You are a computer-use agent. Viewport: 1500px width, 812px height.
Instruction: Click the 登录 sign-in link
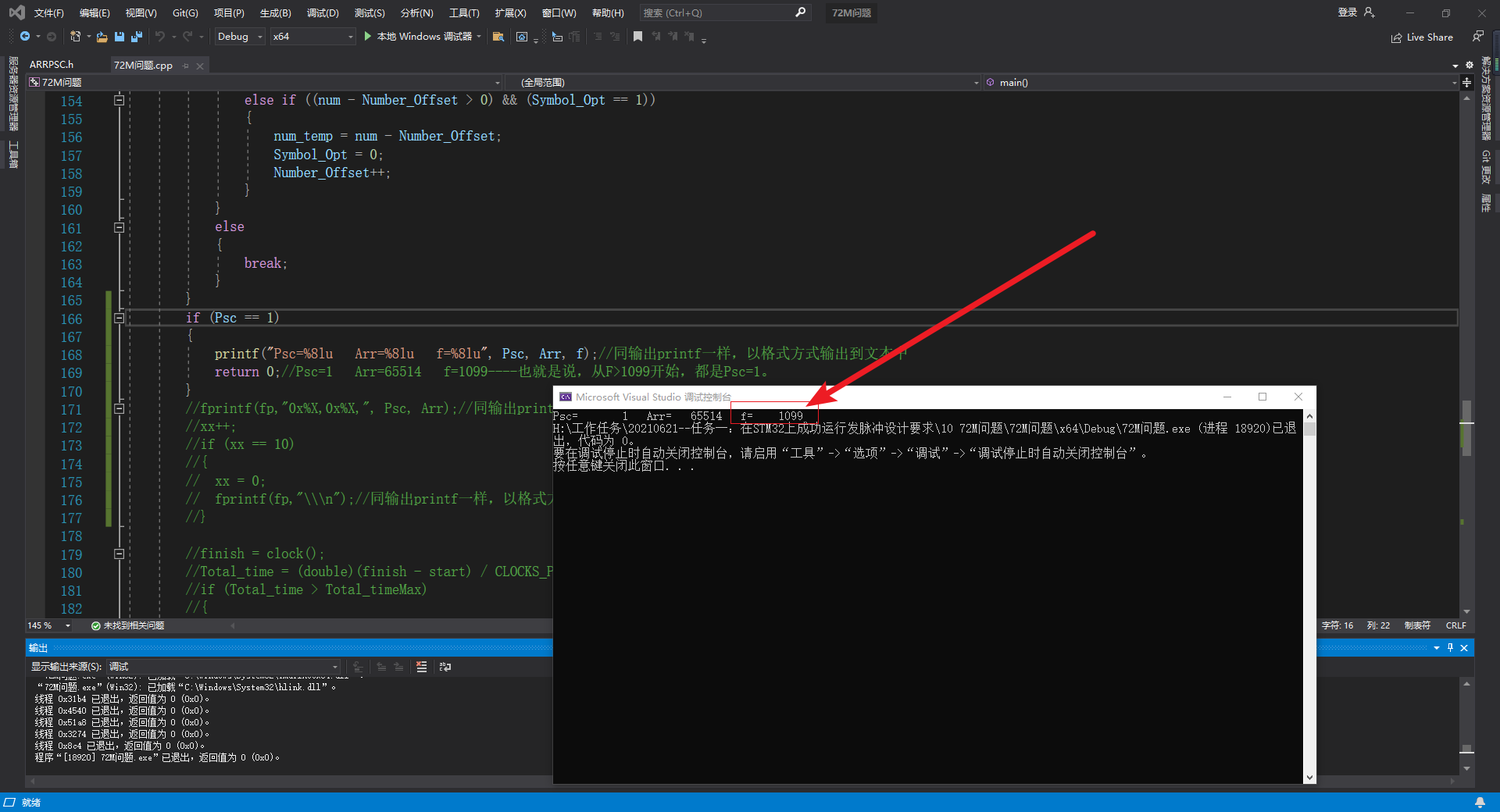click(1347, 12)
